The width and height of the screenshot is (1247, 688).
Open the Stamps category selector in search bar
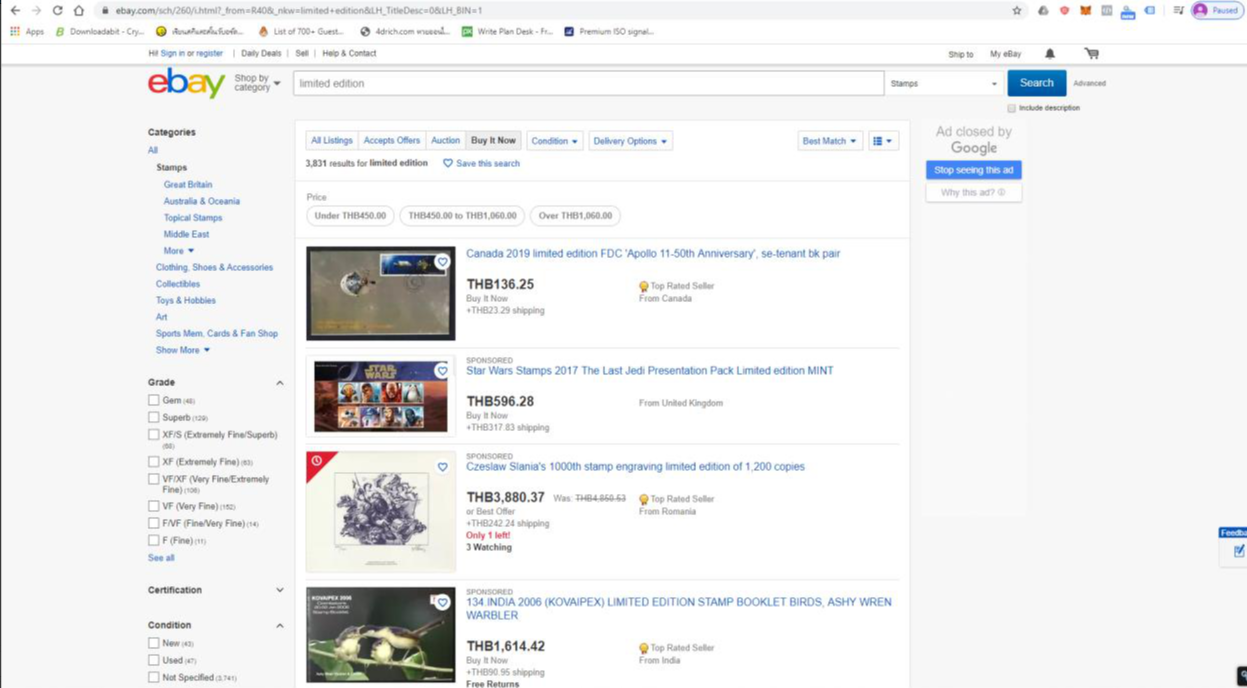click(944, 83)
